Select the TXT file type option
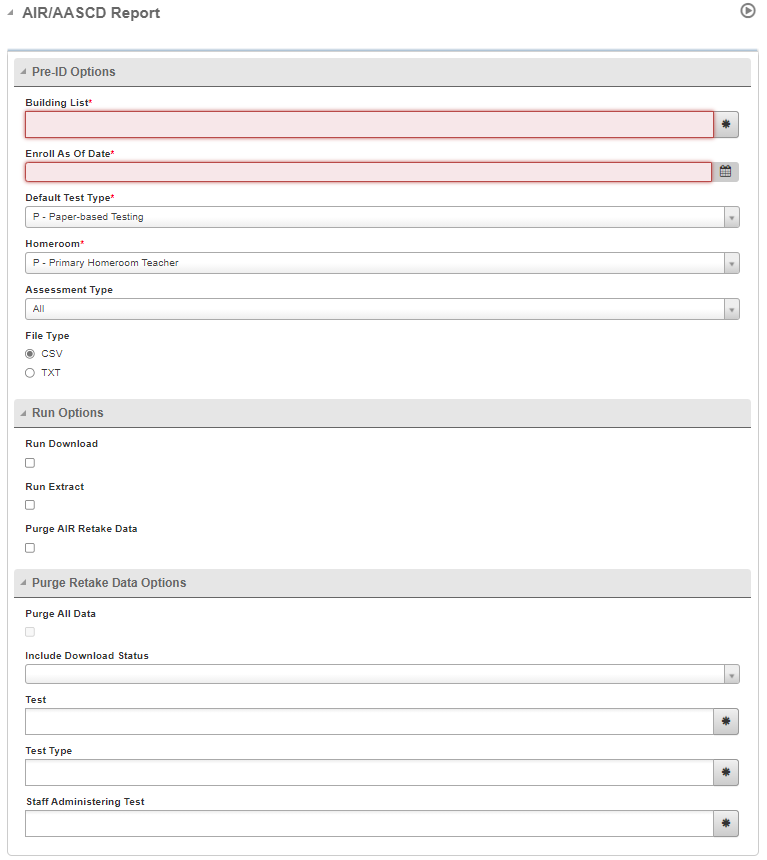 point(29,372)
